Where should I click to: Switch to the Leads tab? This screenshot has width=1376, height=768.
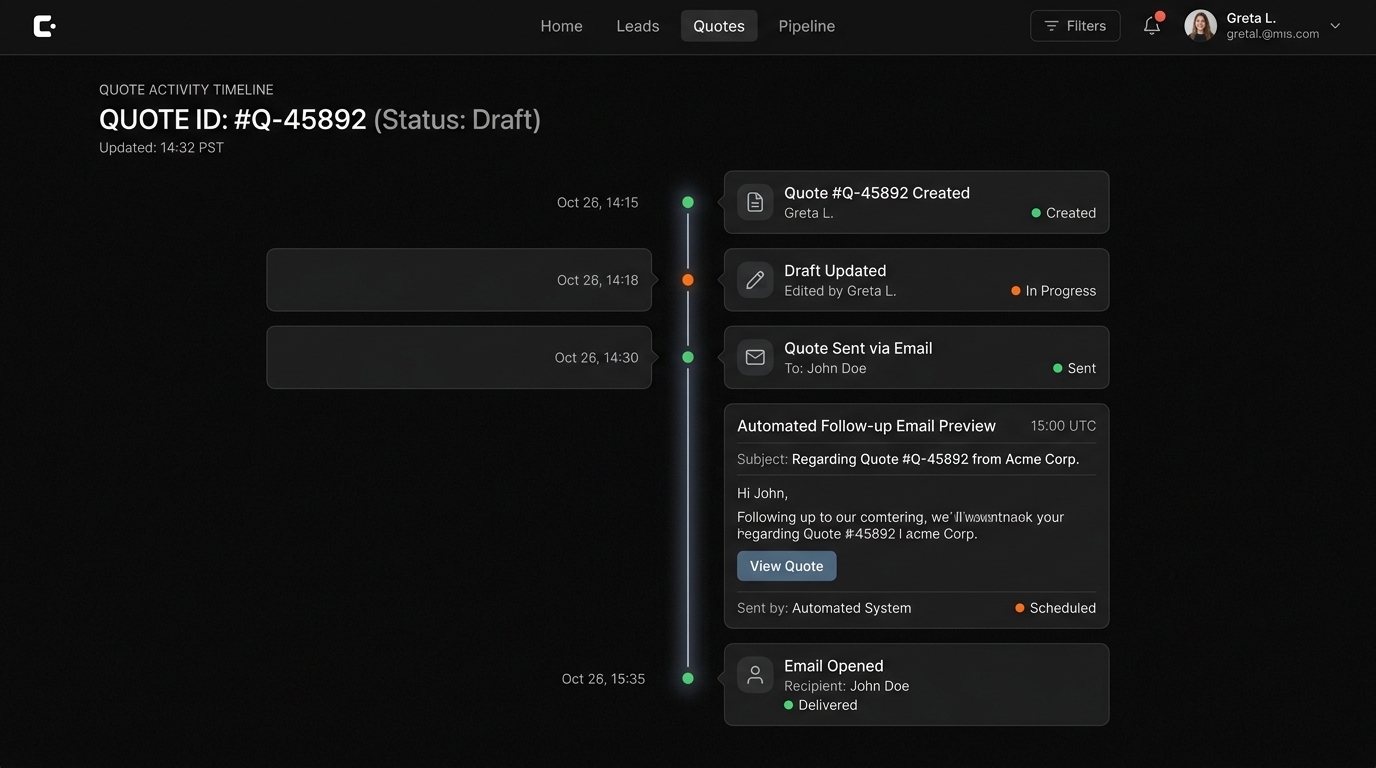tap(637, 26)
